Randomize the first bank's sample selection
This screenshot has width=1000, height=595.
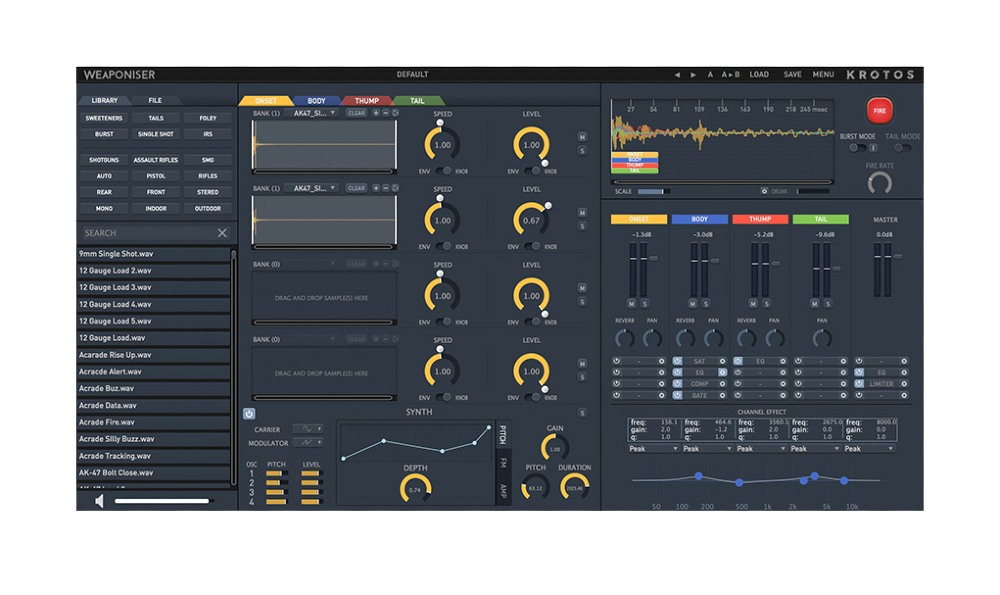click(x=395, y=113)
